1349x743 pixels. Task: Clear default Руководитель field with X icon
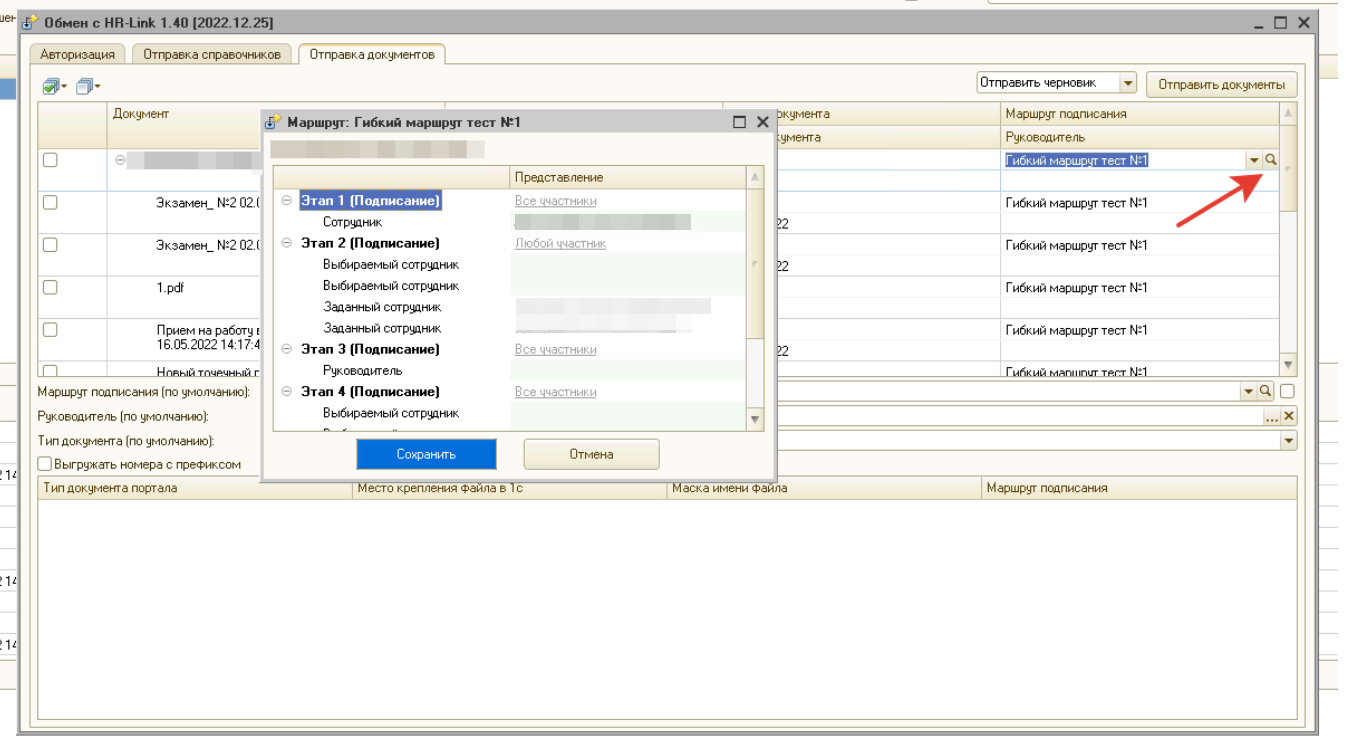pos(1289,416)
